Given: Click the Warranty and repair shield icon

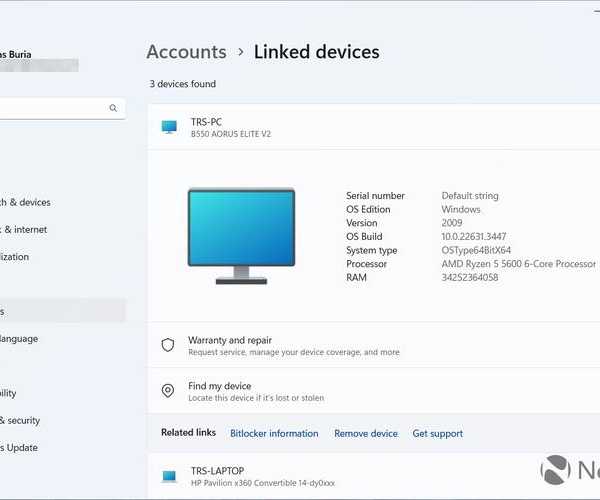Looking at the screenshot, I should [168, 345].
